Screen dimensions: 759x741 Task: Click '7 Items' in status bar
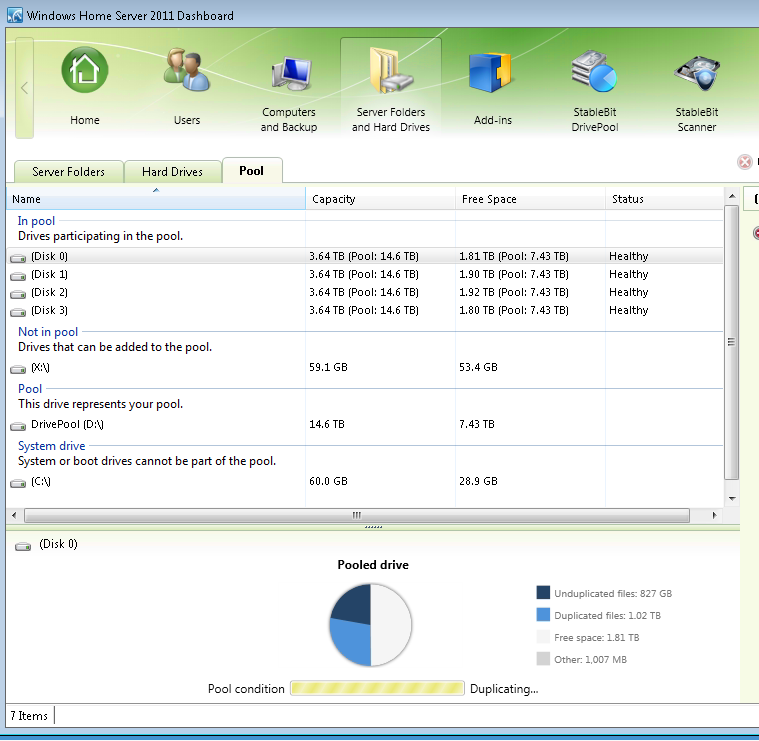click(29, 715)
